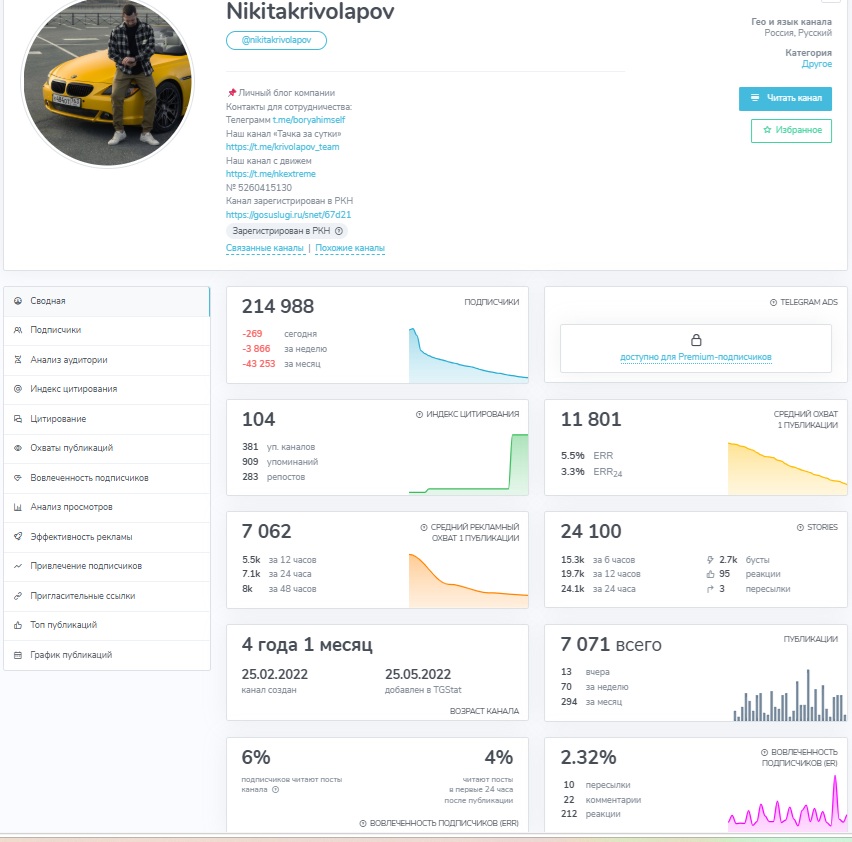The image size is (852, 842).
Task: Click the help icon on Зарегистрирован в РКН
Action: [x=339, y=231]
